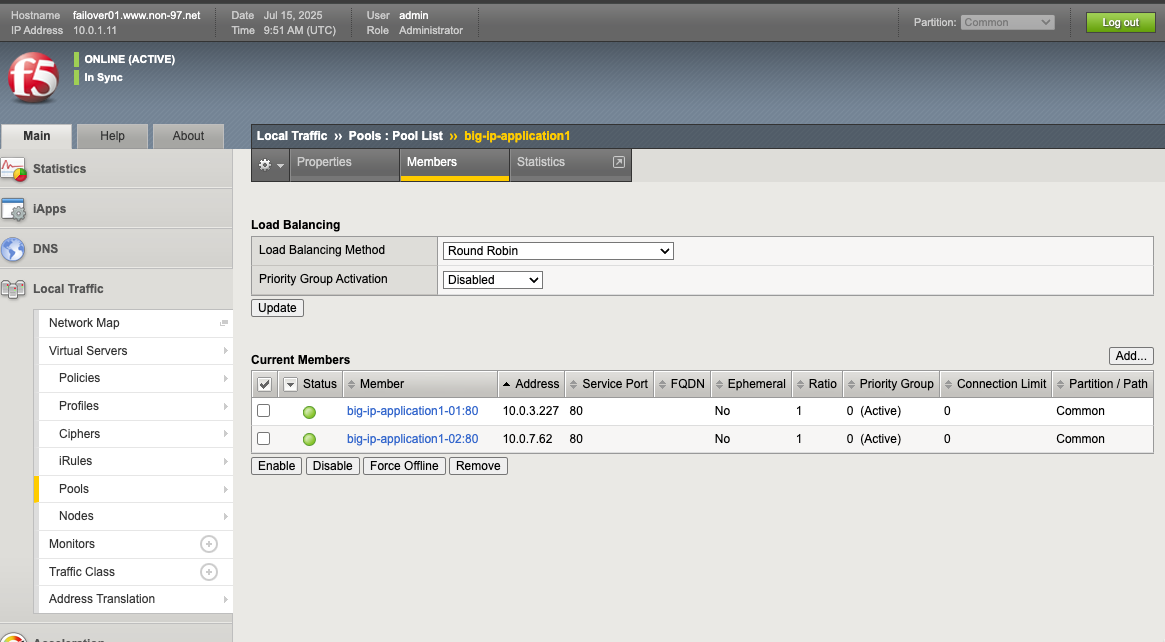This screenshot has width=1165, height=642.
Task: Click the Force Offline button
Action: coord(404,466)
